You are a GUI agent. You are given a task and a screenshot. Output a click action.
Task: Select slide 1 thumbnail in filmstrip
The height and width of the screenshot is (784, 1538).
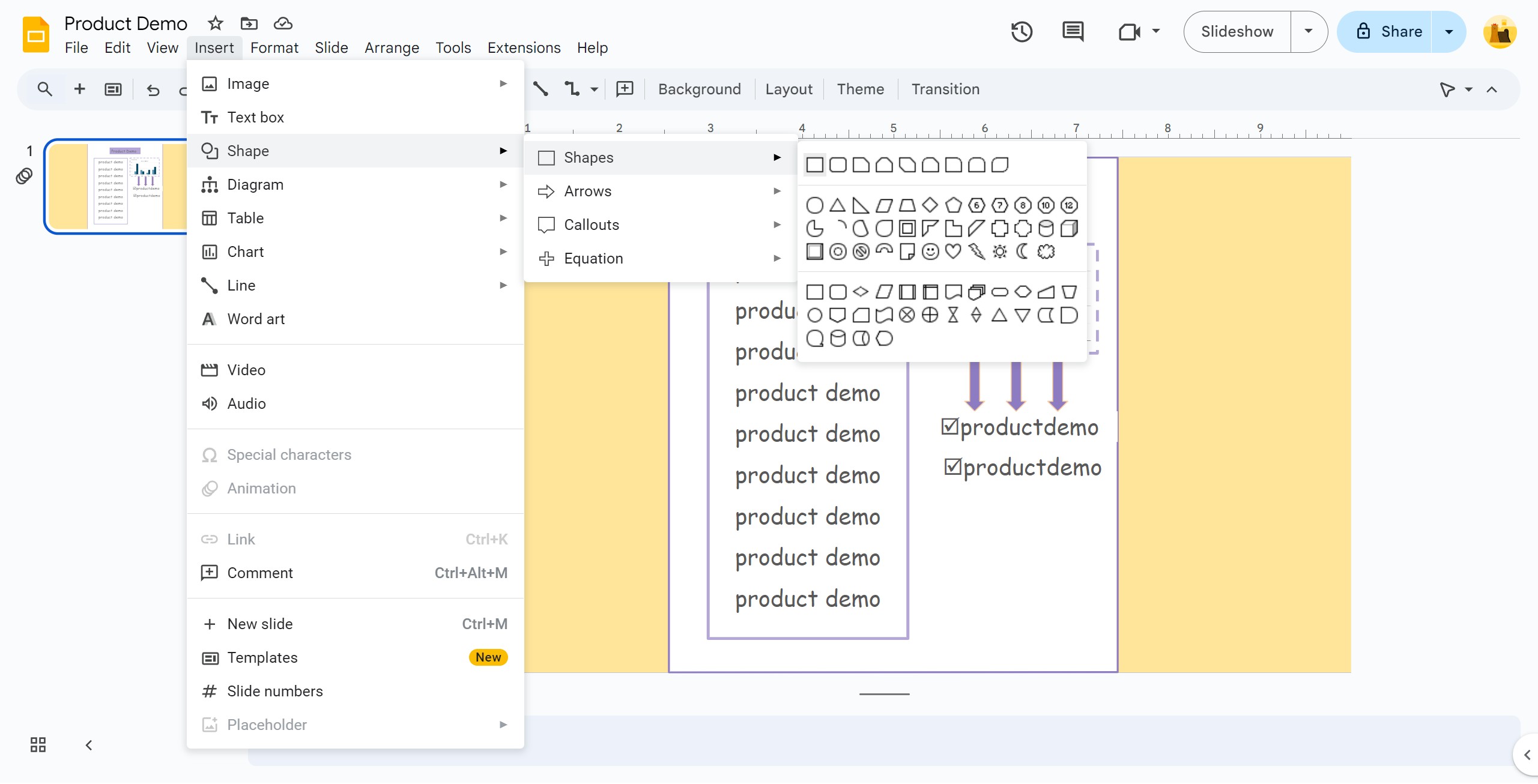pyautogui.click(x=117, y=186)
